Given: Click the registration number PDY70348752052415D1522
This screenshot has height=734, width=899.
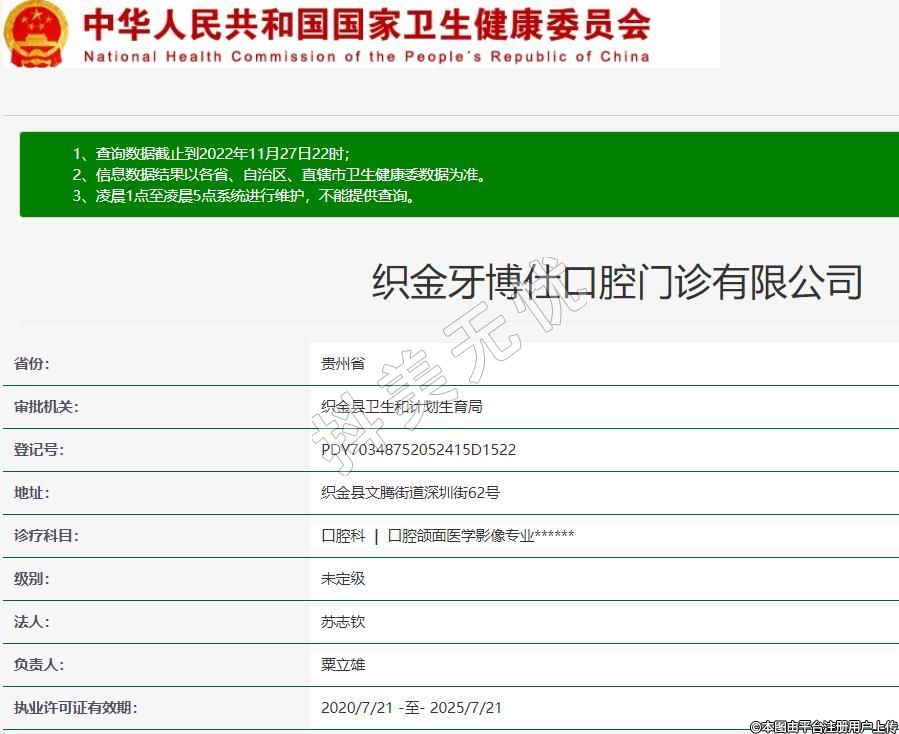Looking at the screenshot, I should 418,450.
